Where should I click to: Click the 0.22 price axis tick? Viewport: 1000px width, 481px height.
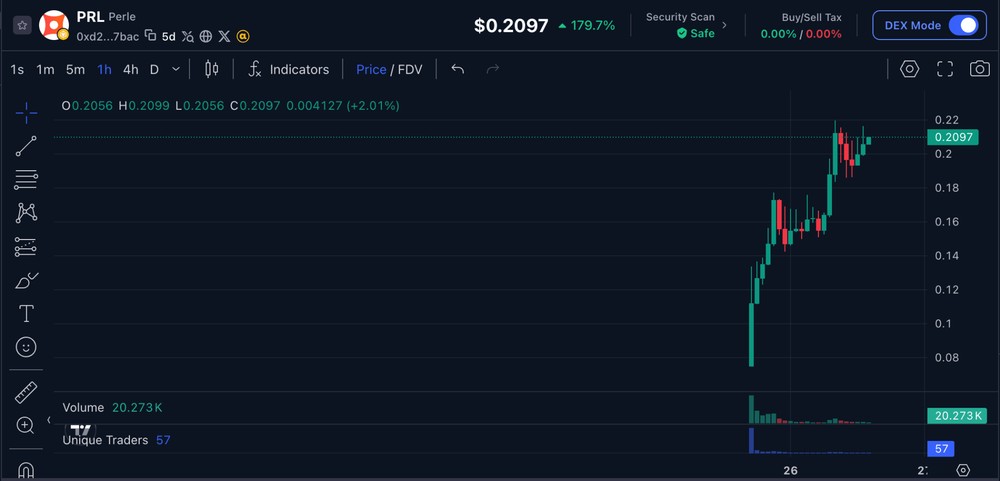946,120
